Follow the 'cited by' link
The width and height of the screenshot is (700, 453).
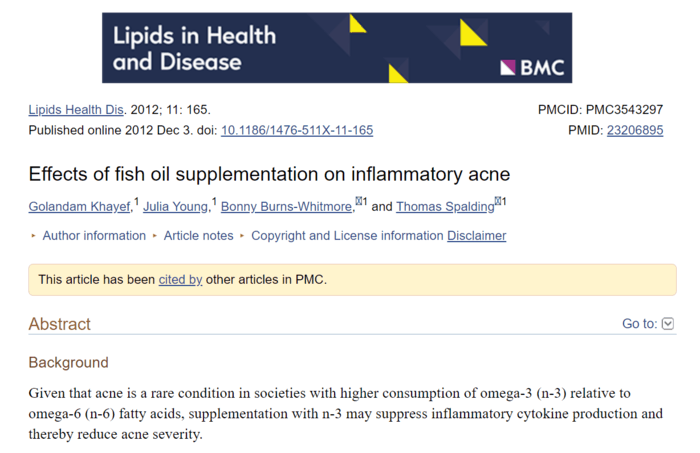click(x=180, y=280)
